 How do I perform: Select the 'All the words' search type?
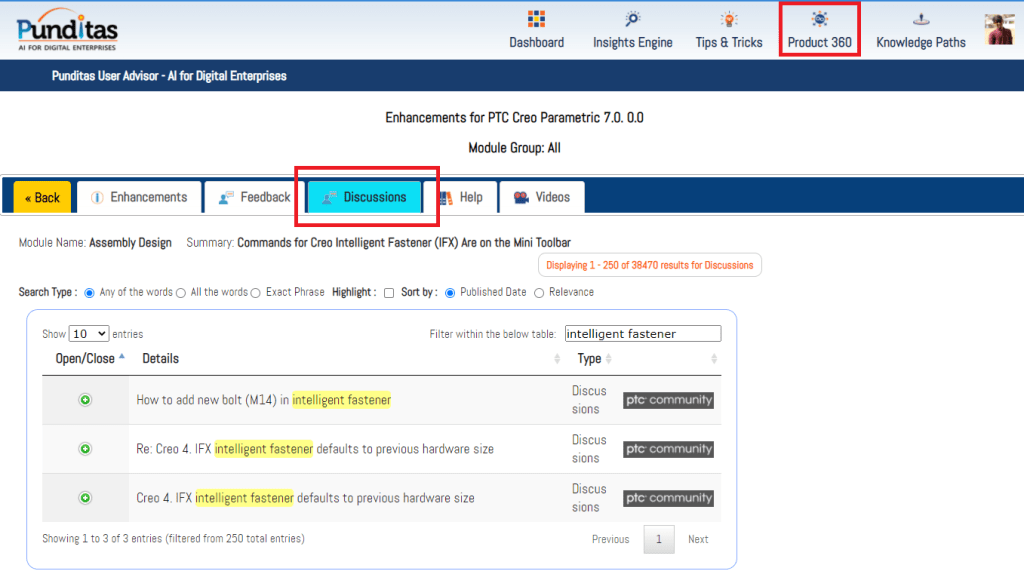(181, 293)
